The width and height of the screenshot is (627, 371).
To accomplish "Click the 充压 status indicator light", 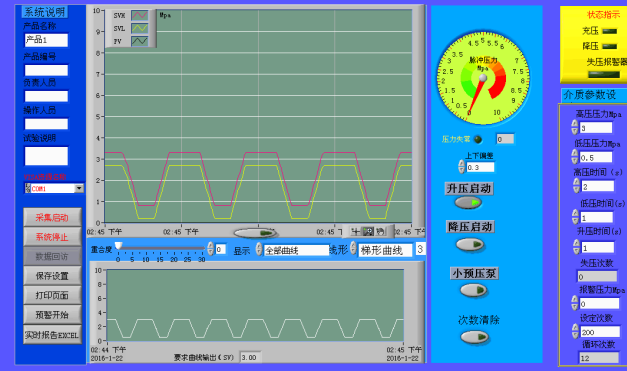I will (x=609, y=31).
